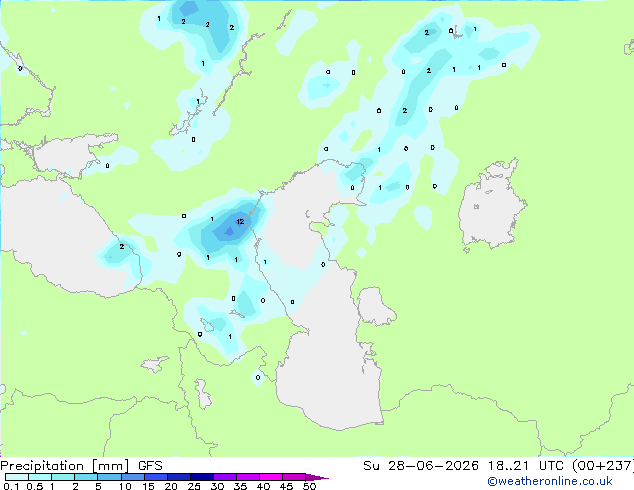Viewport: 634px width, 490px height.
Task: Click the legend arrow tip beyond 50
Action: (x=317, y=477)
